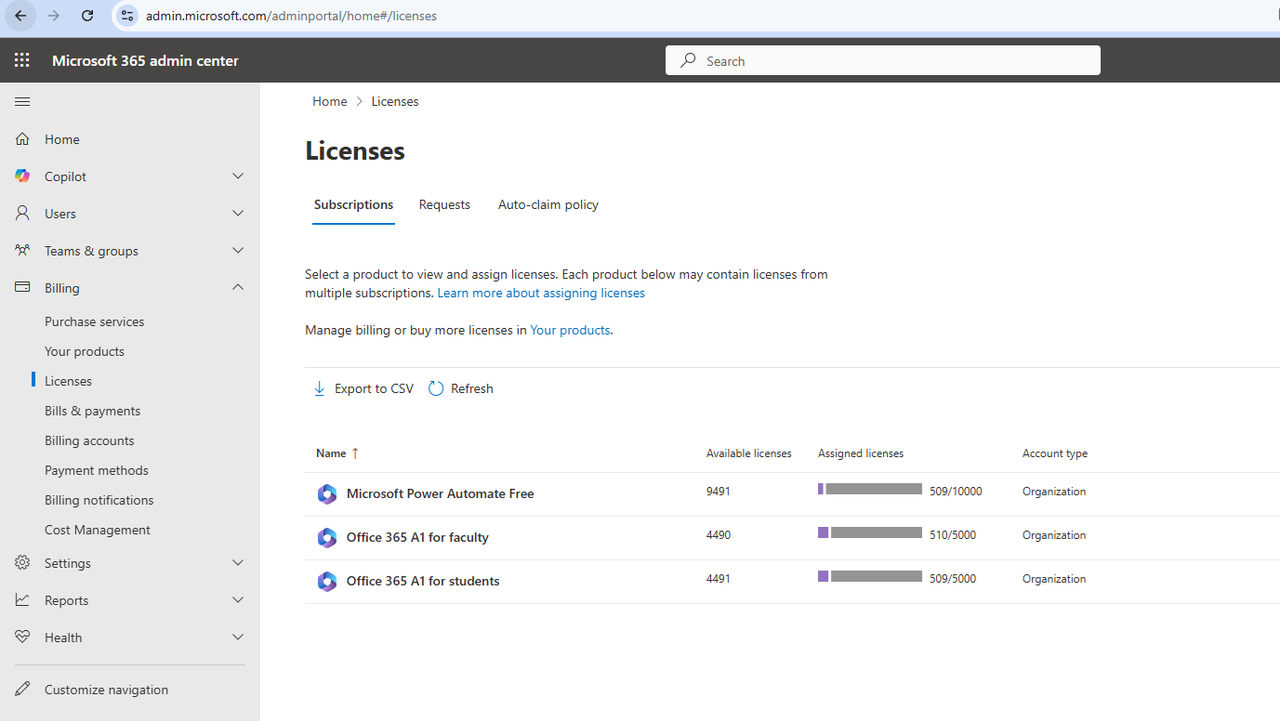Image resolution: width=1280 pixels, height=721 pixels.
Task: Expand the Users menu chevron
Action: pyautogui.click(x=238, y=213)
